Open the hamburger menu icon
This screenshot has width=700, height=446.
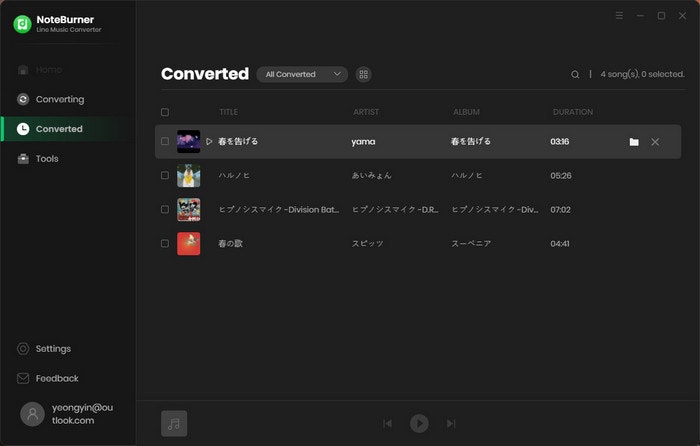tap(619, 16)
